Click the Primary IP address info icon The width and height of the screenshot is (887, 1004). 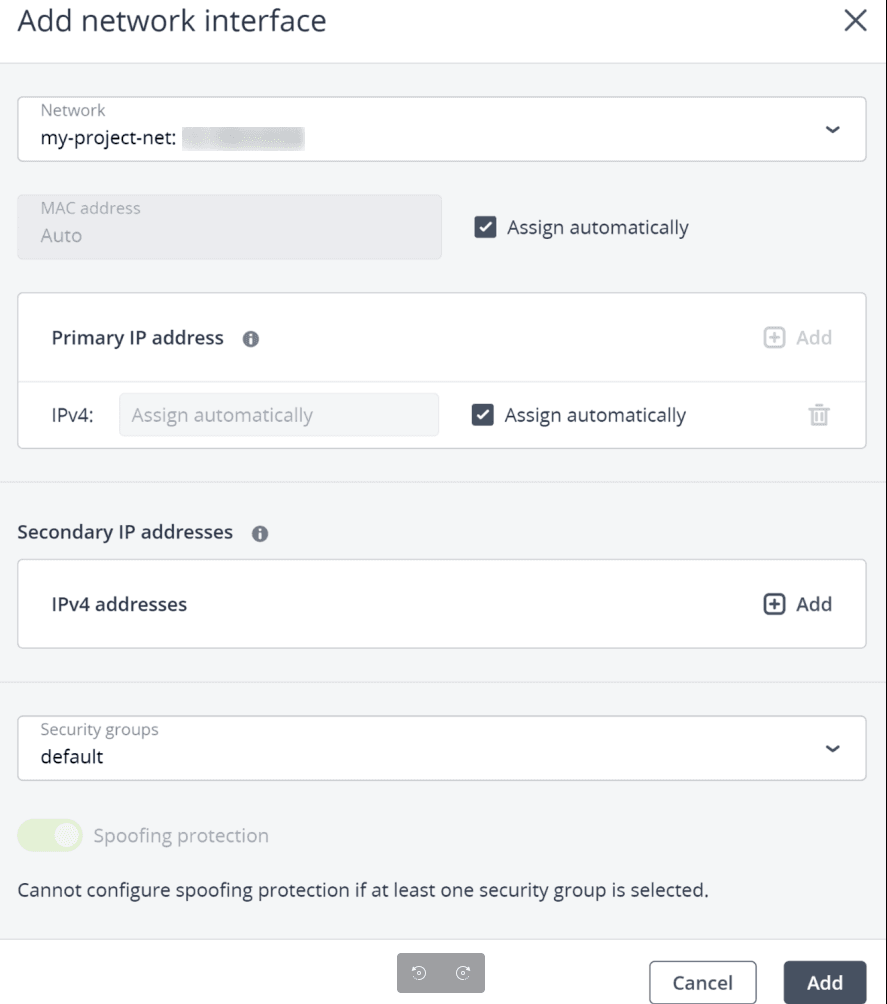click(251, 339)
